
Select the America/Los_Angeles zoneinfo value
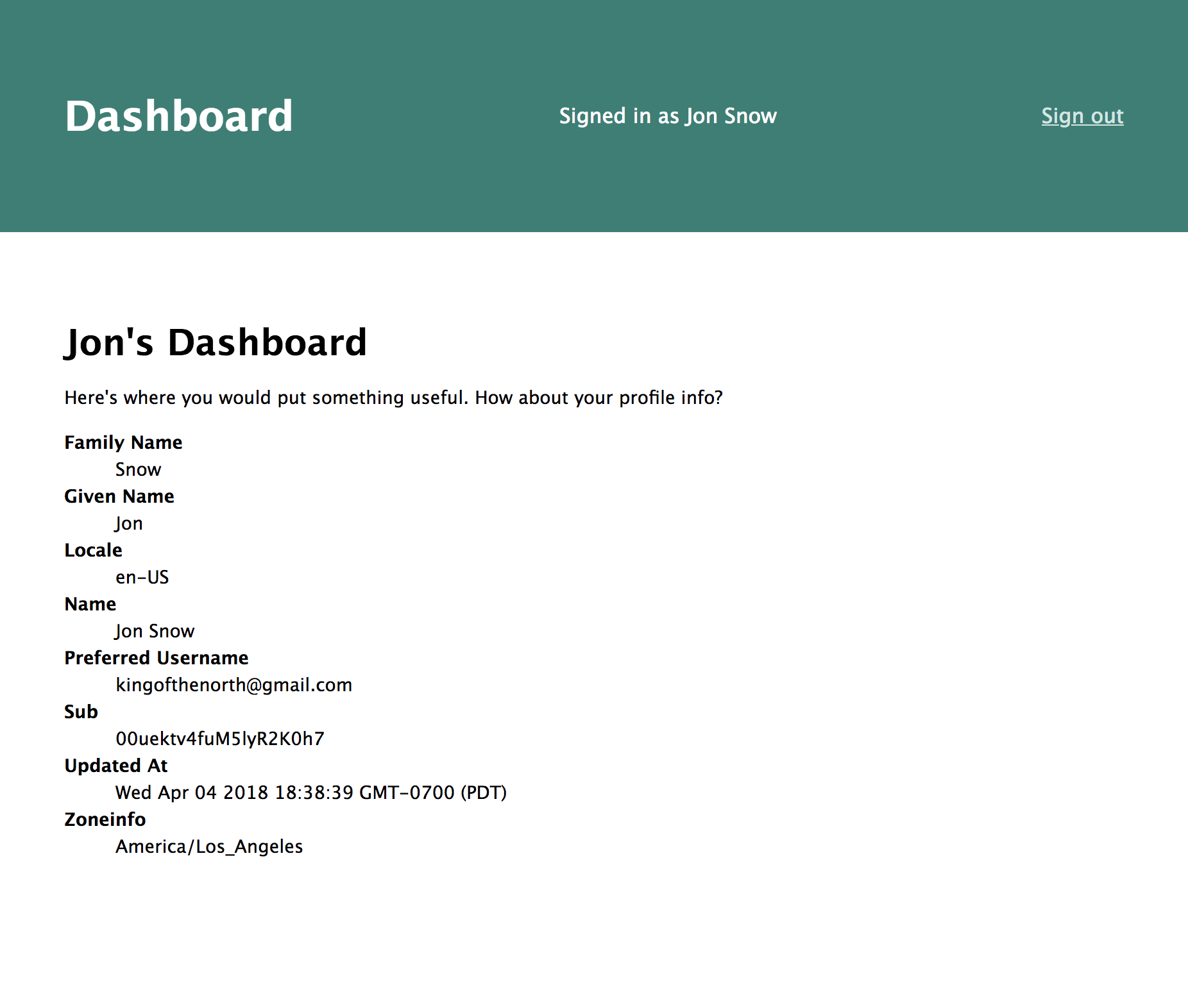(x=208, y=846)
